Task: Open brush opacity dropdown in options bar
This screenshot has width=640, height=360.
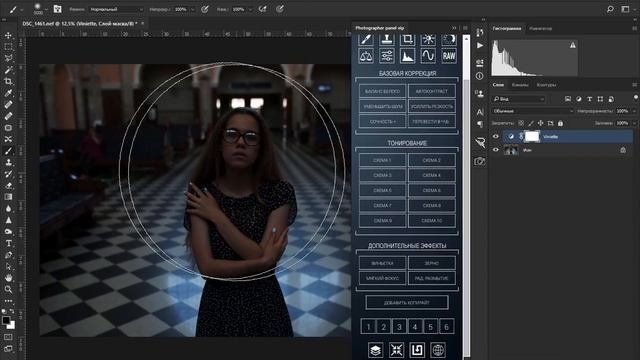Action: click(x=193, y=9)
